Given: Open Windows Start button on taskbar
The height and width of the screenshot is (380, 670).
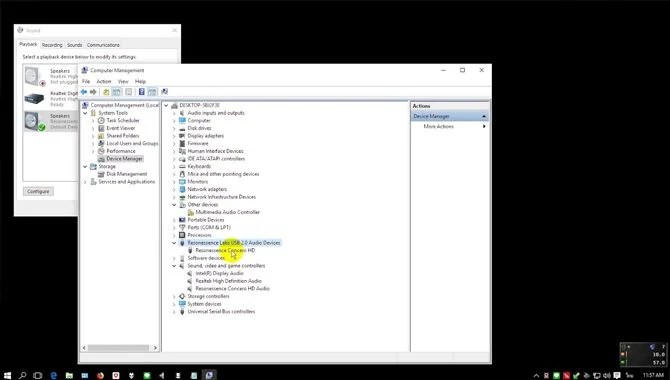Looking at the screenshot, I should click(7, 375).
